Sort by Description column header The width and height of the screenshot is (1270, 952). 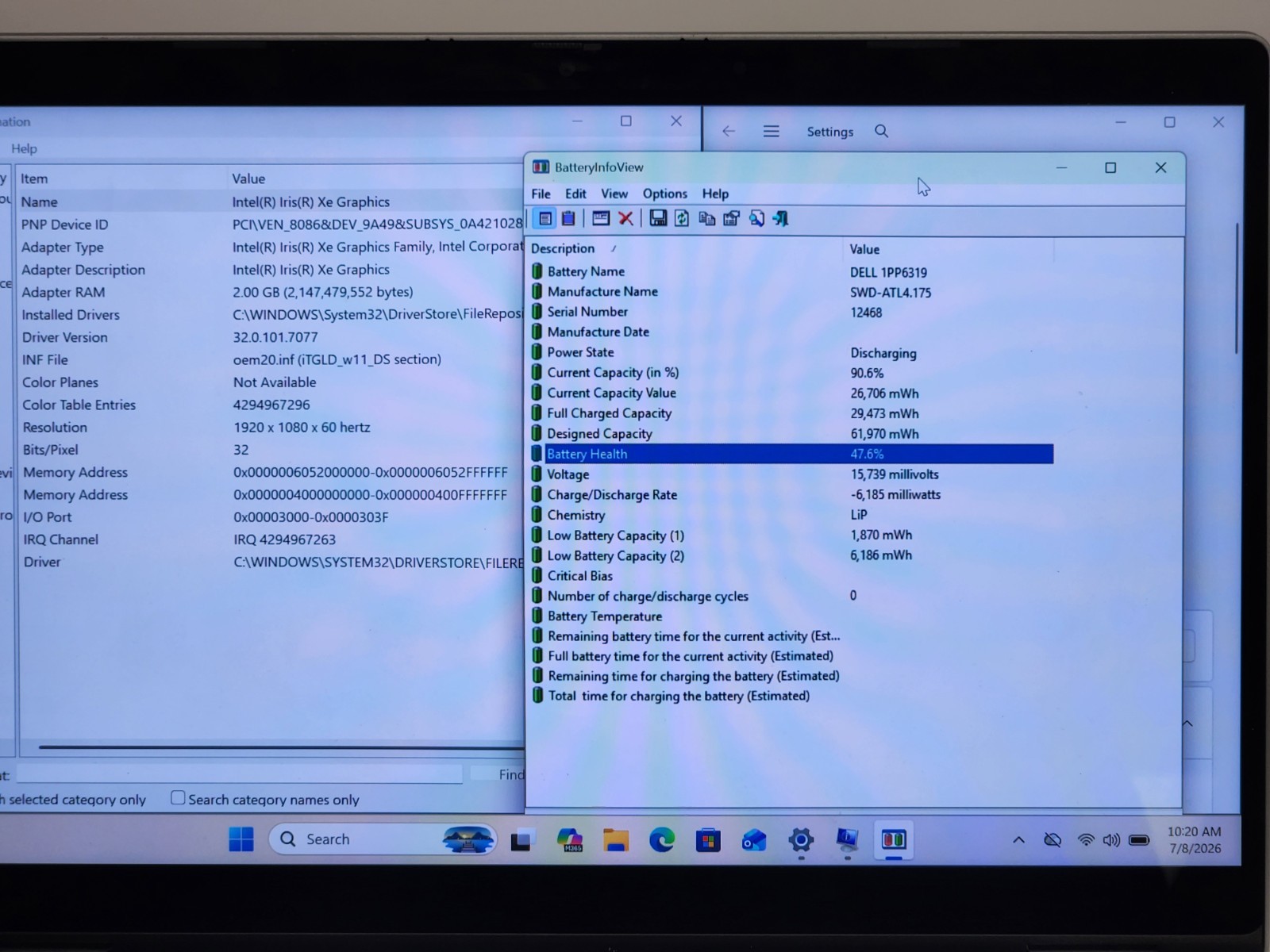684,248
